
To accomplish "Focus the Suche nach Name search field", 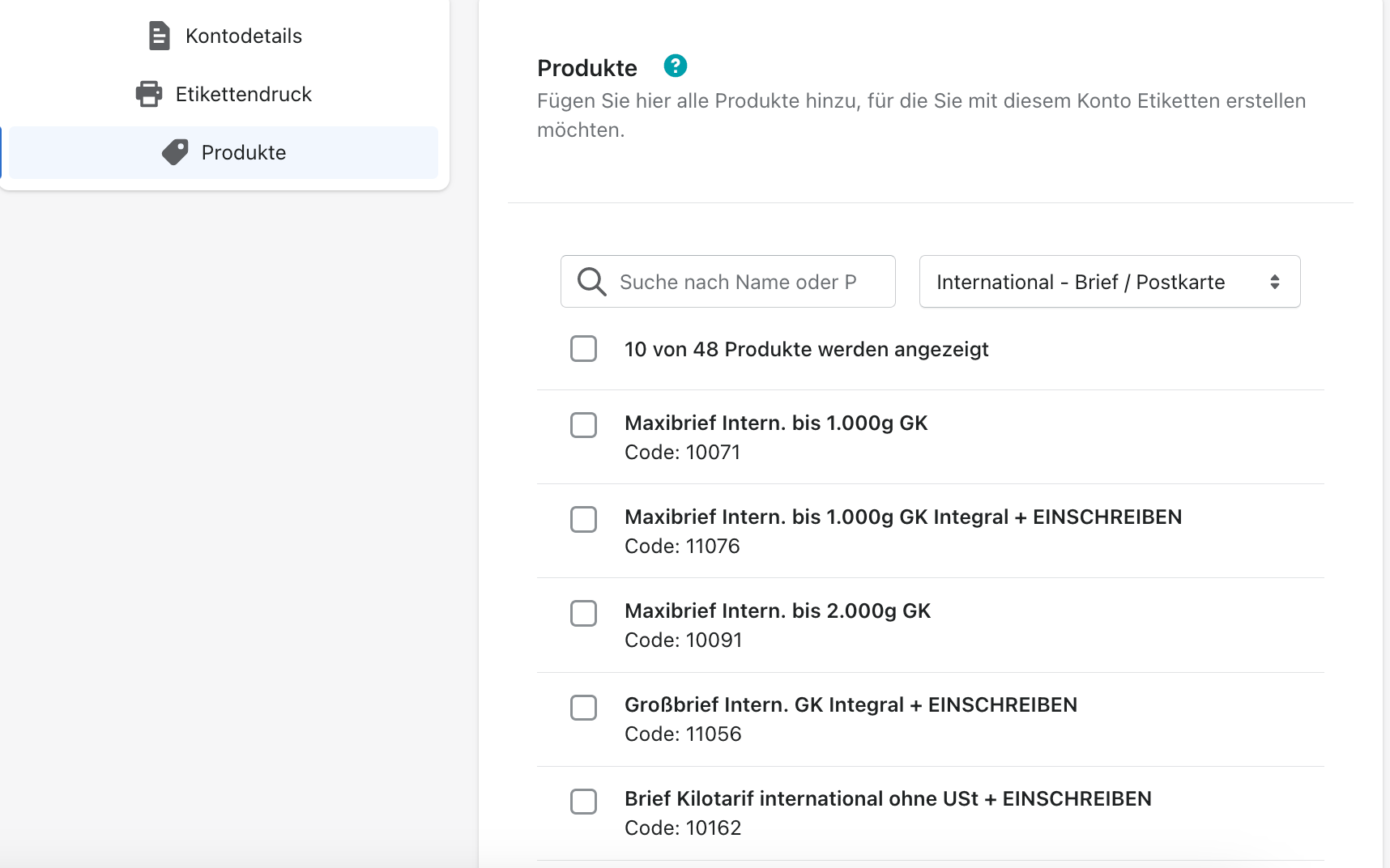I will (728, 282).
